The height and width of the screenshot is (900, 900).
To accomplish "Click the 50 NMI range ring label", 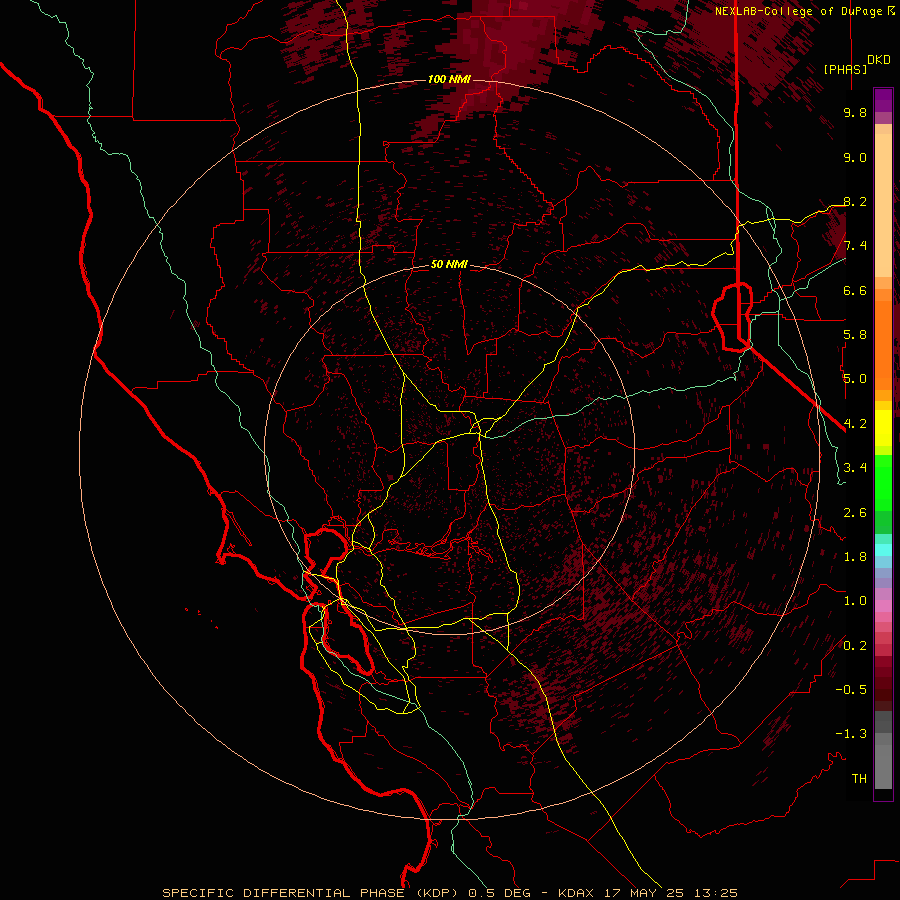I will 449,265.
